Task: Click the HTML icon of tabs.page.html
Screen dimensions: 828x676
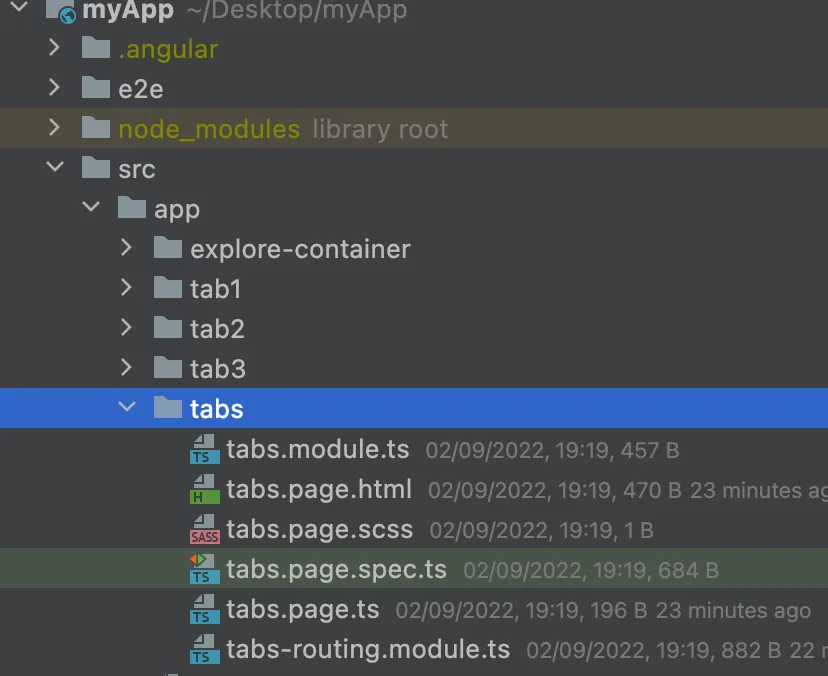Action: click(204, 489)
